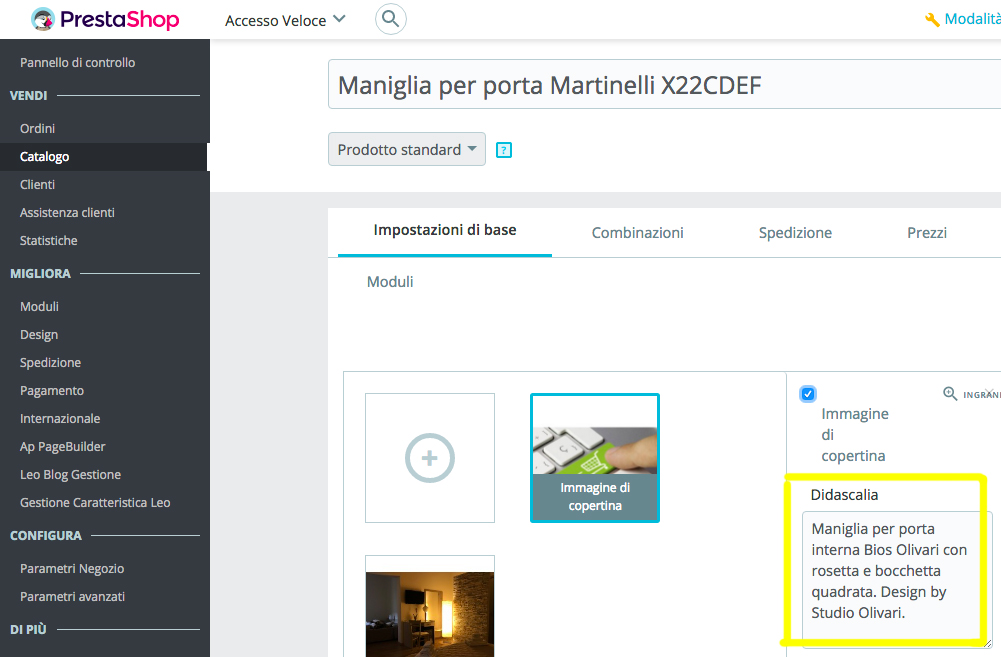The width and height of the screenshot is (1001, 657).
Task: Select the room interior image thumbnail
Action: (x=430, y=610)
